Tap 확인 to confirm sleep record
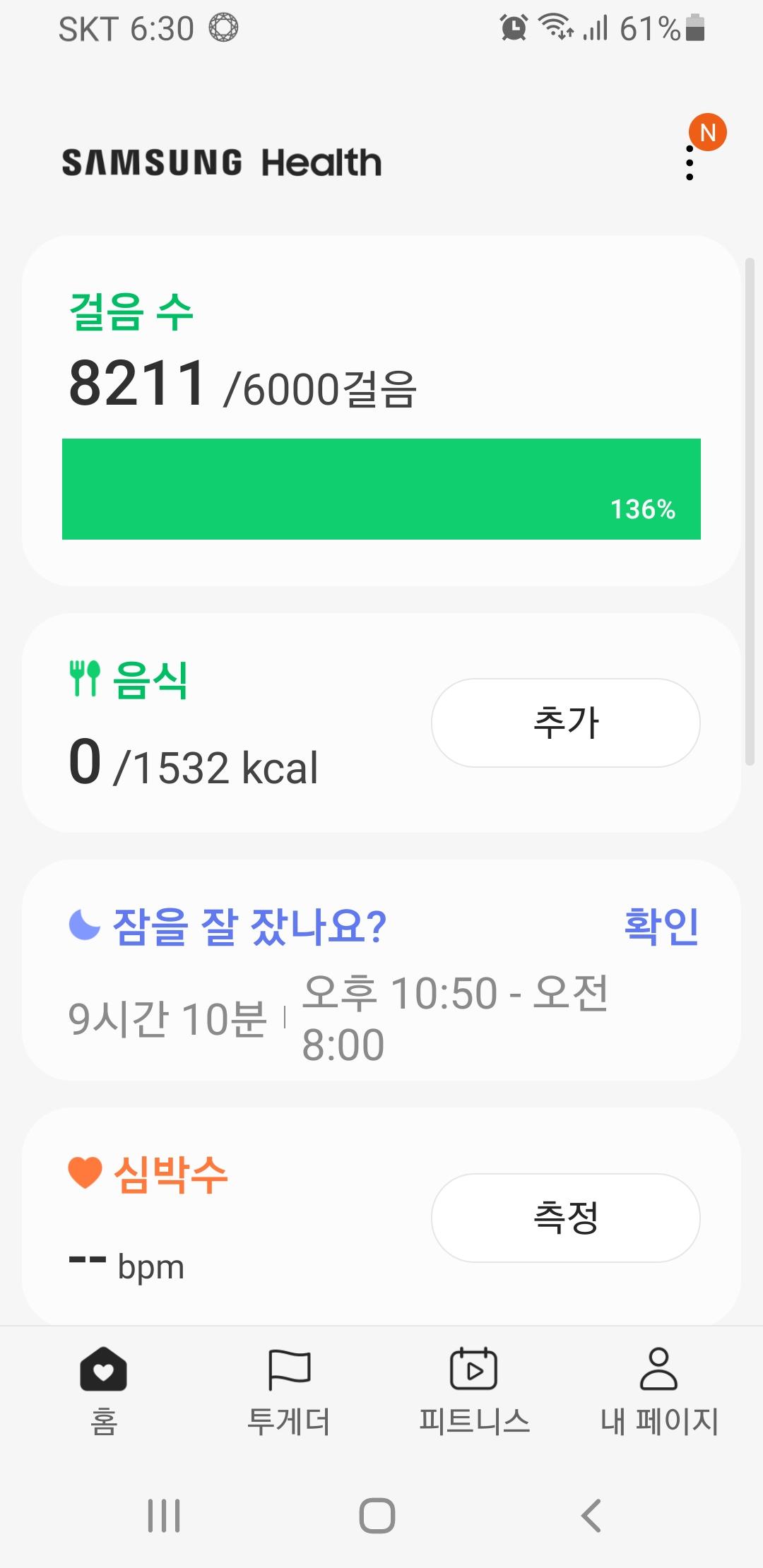The image size is (763, 1568). [661, 926]
